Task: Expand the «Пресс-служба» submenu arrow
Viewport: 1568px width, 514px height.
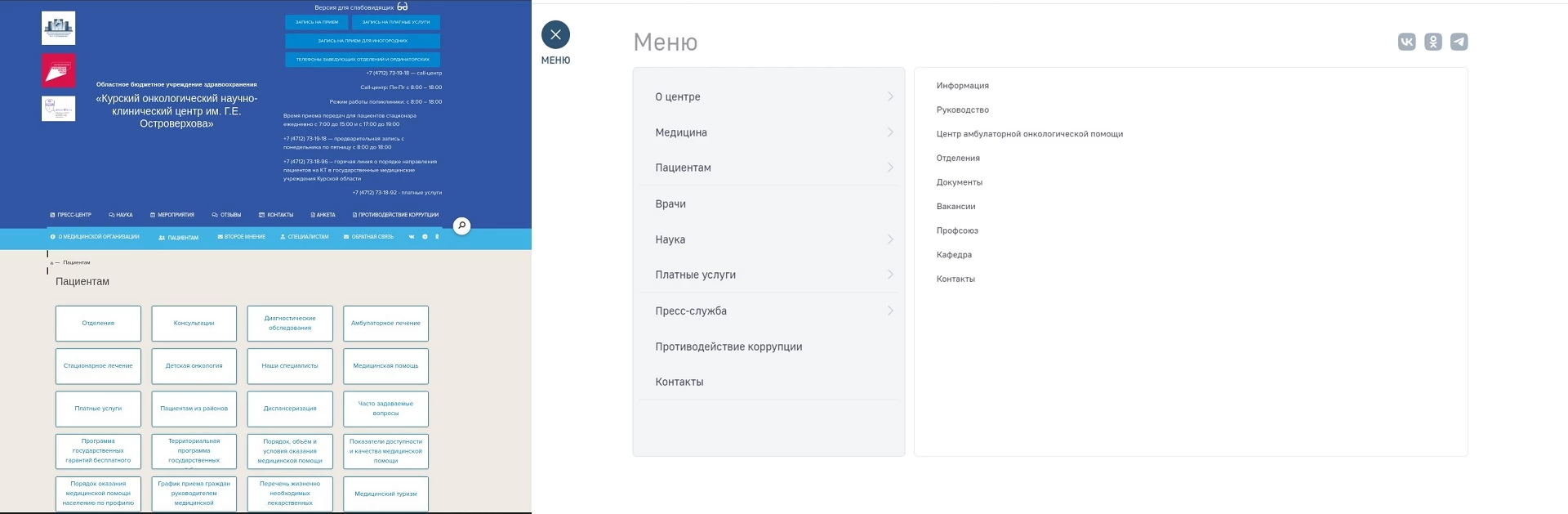Action: 890,311
